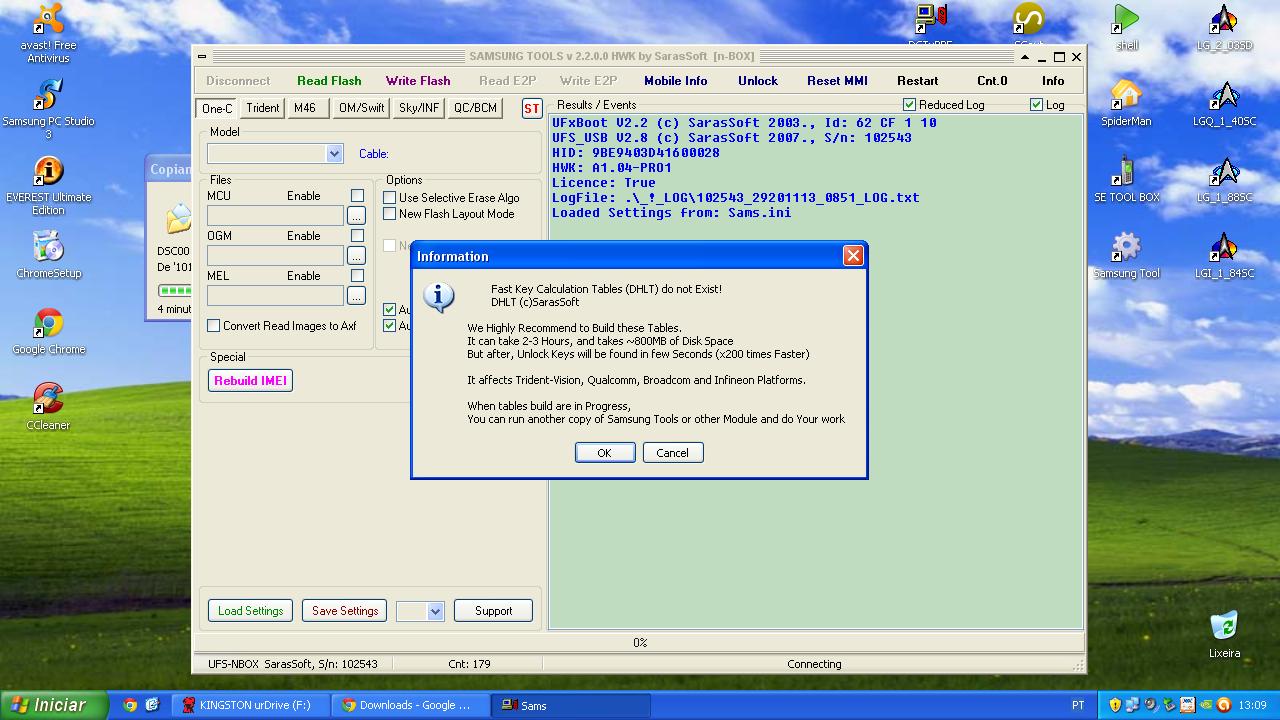Click the yellow shield tray icon
1280x720 pixels.
tap(1115, 705)
